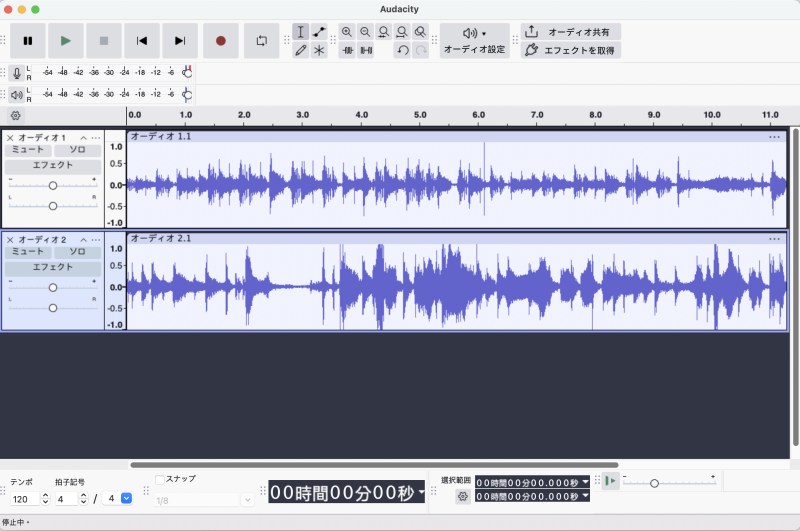Click the Undo arrow

click(x=403, y=50)
